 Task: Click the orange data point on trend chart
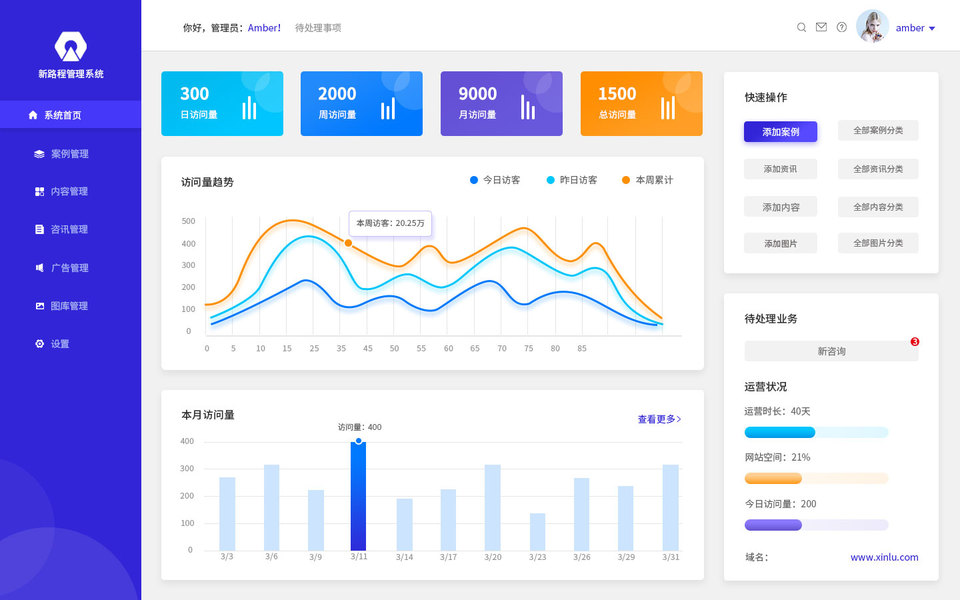pos(348,243)
